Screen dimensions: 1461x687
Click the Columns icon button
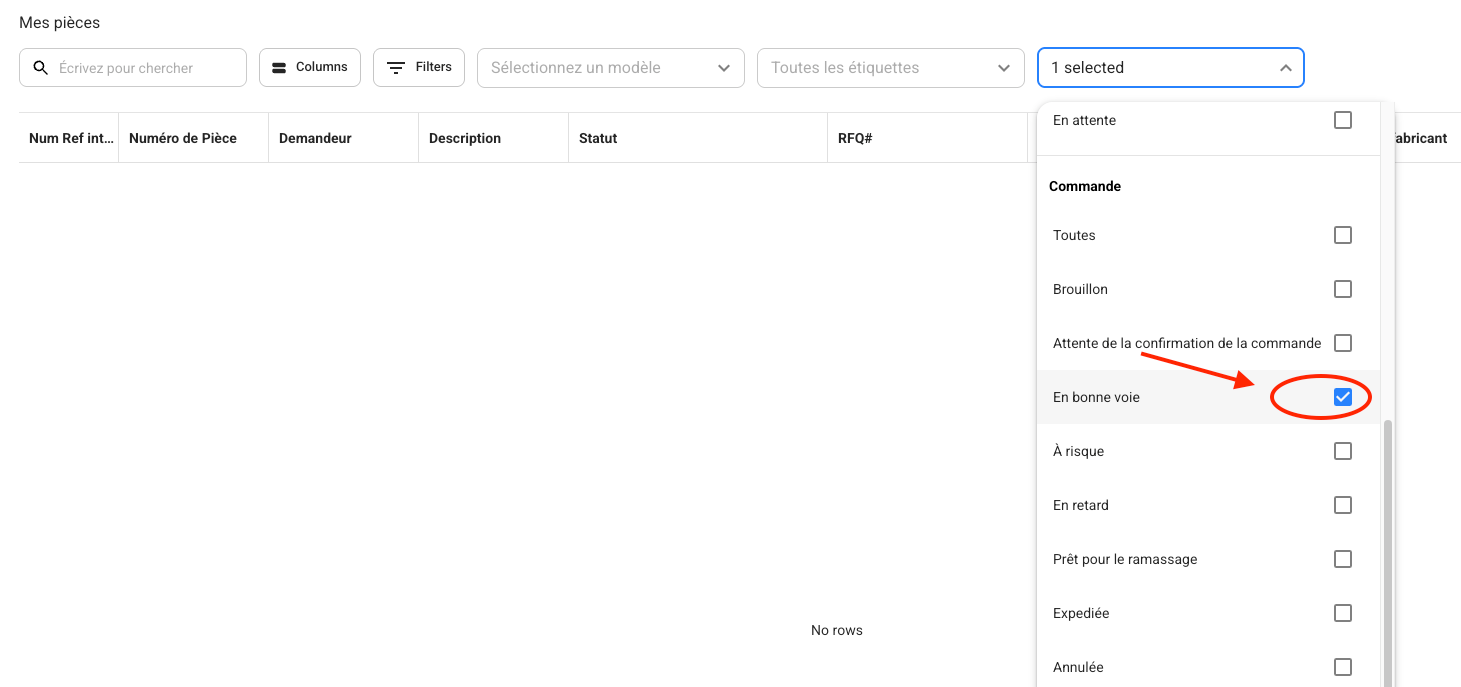click(279, 68)
